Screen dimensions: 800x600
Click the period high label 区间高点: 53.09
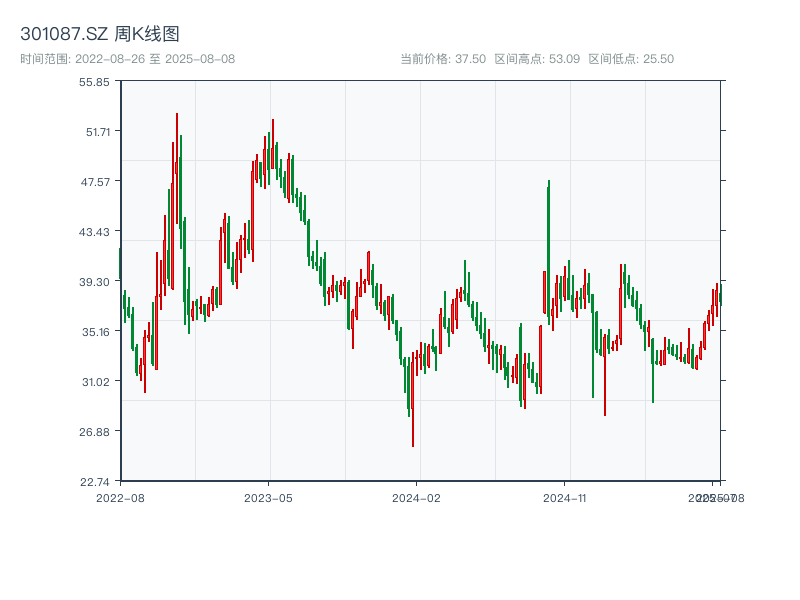pyautogui.click(x=537, y=59)
